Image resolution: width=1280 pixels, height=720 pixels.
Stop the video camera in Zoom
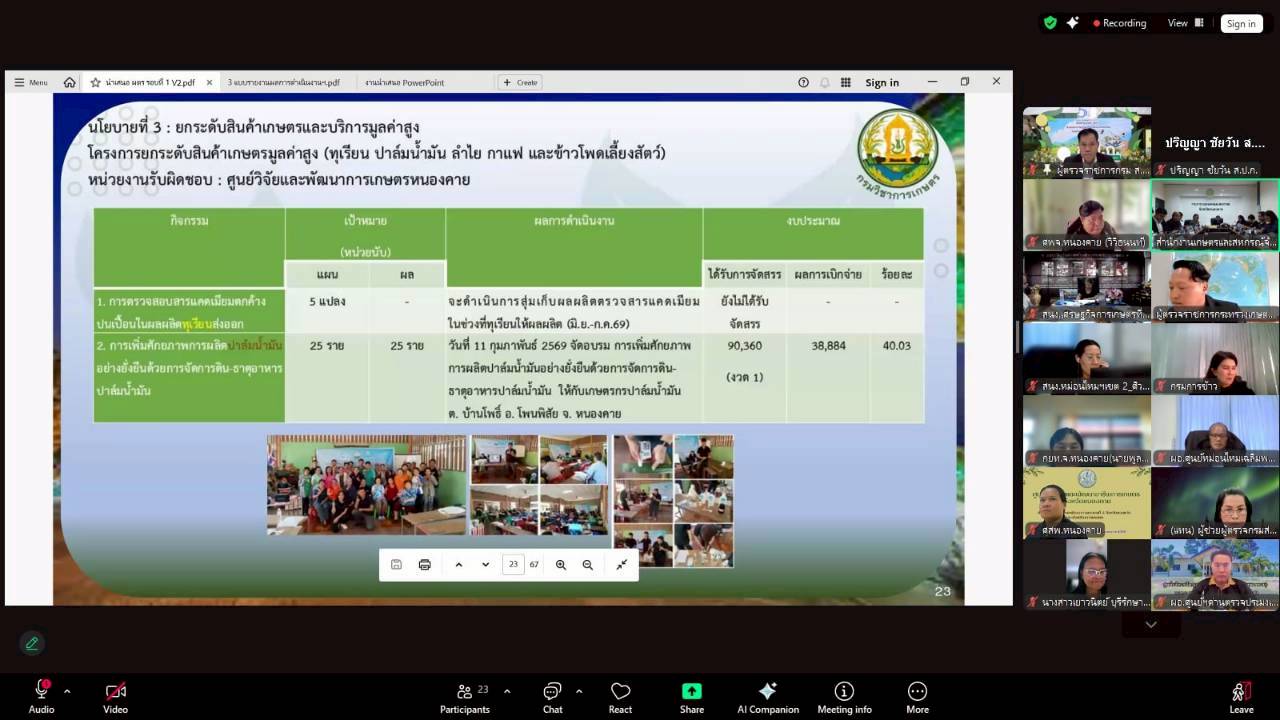pos(115,693)
